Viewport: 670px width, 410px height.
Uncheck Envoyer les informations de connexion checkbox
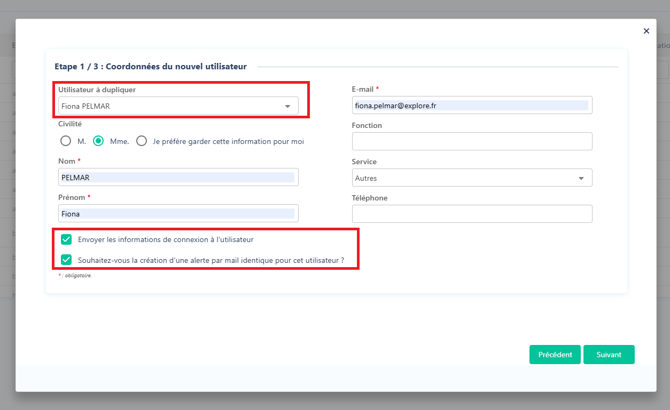[66, 240]
